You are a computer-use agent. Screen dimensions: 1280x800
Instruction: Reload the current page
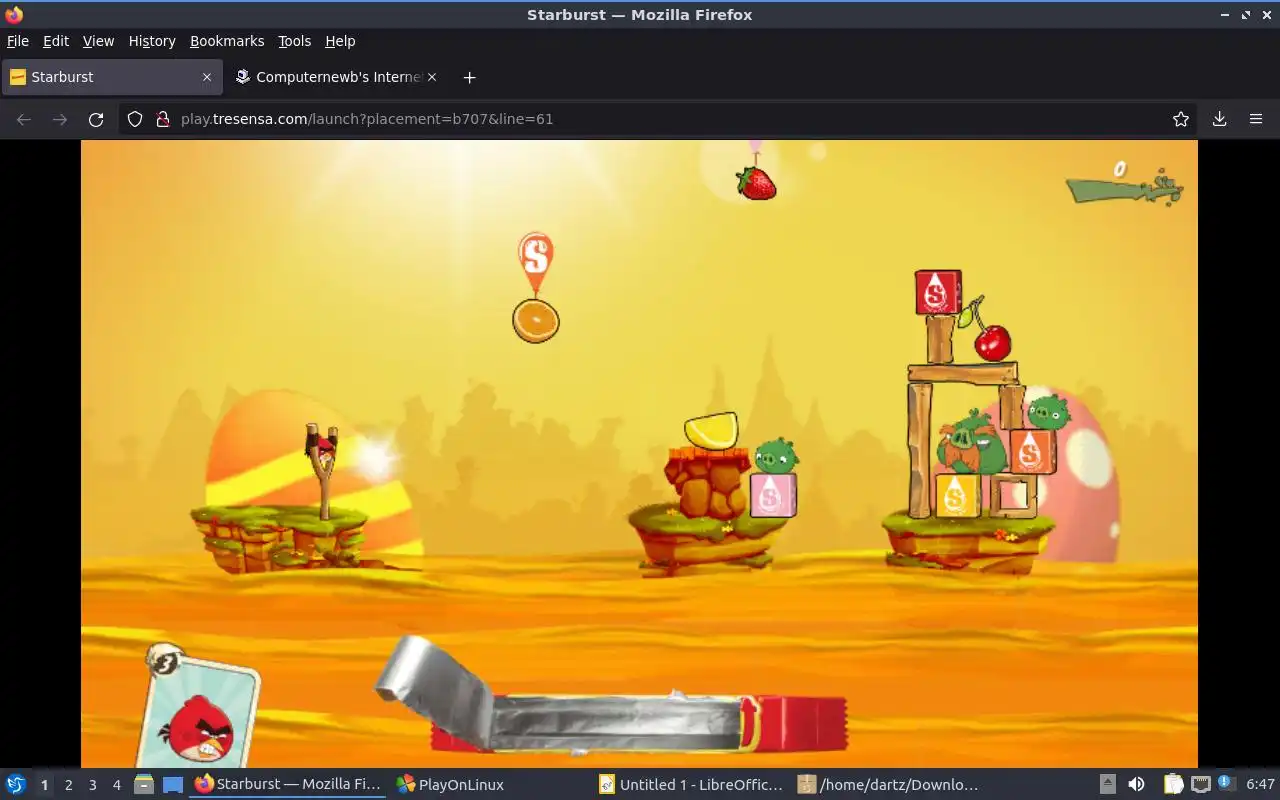(96, 119)
